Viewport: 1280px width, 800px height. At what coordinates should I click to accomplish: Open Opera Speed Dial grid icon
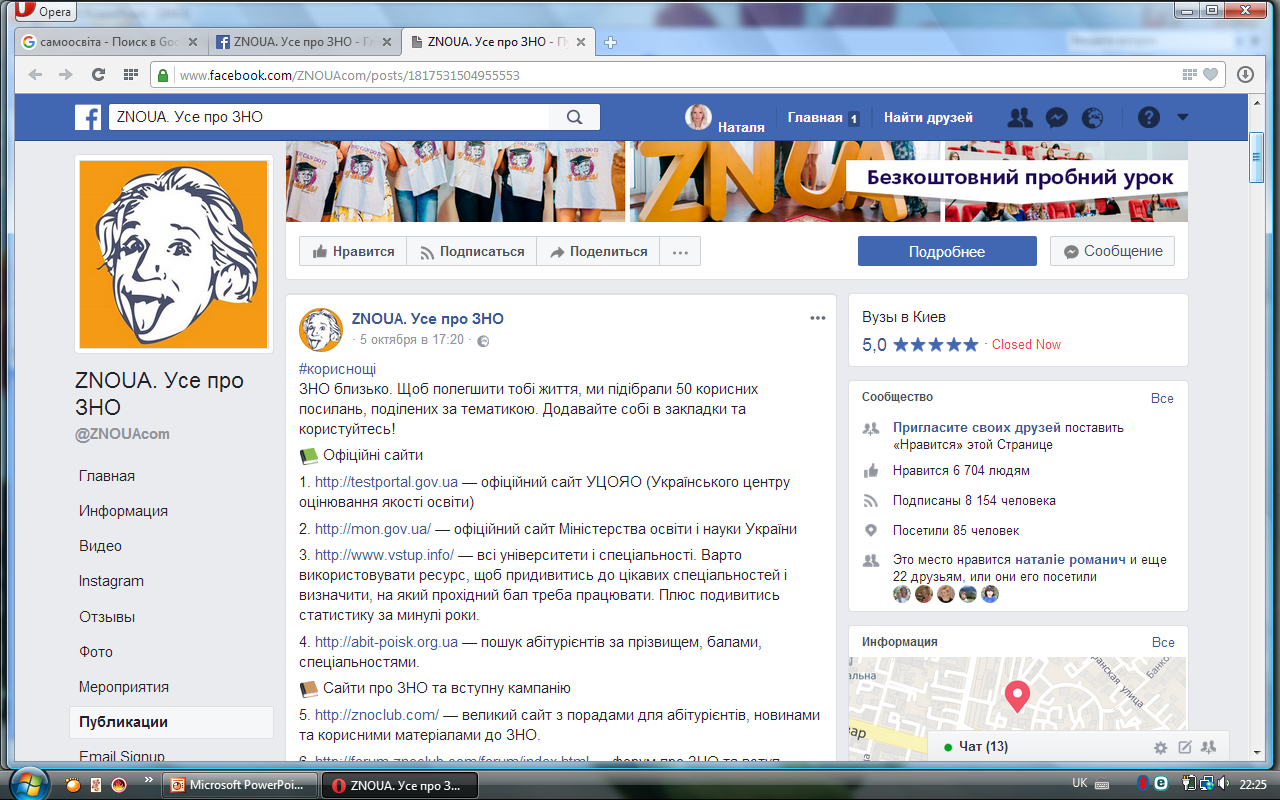coord(130,75)
